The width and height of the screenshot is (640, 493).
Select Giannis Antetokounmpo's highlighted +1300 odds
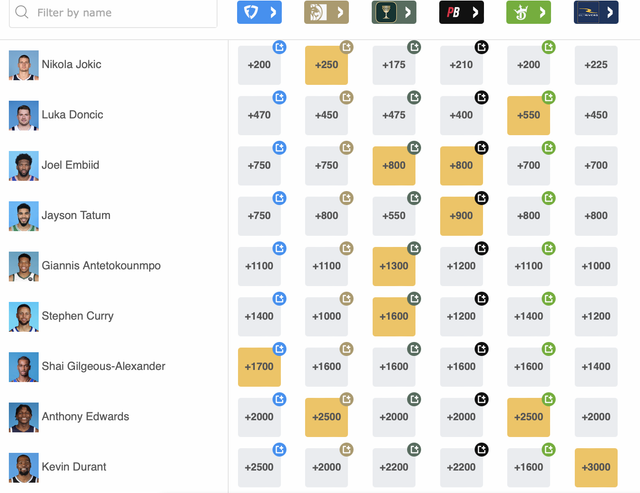(x=393, y=266)
